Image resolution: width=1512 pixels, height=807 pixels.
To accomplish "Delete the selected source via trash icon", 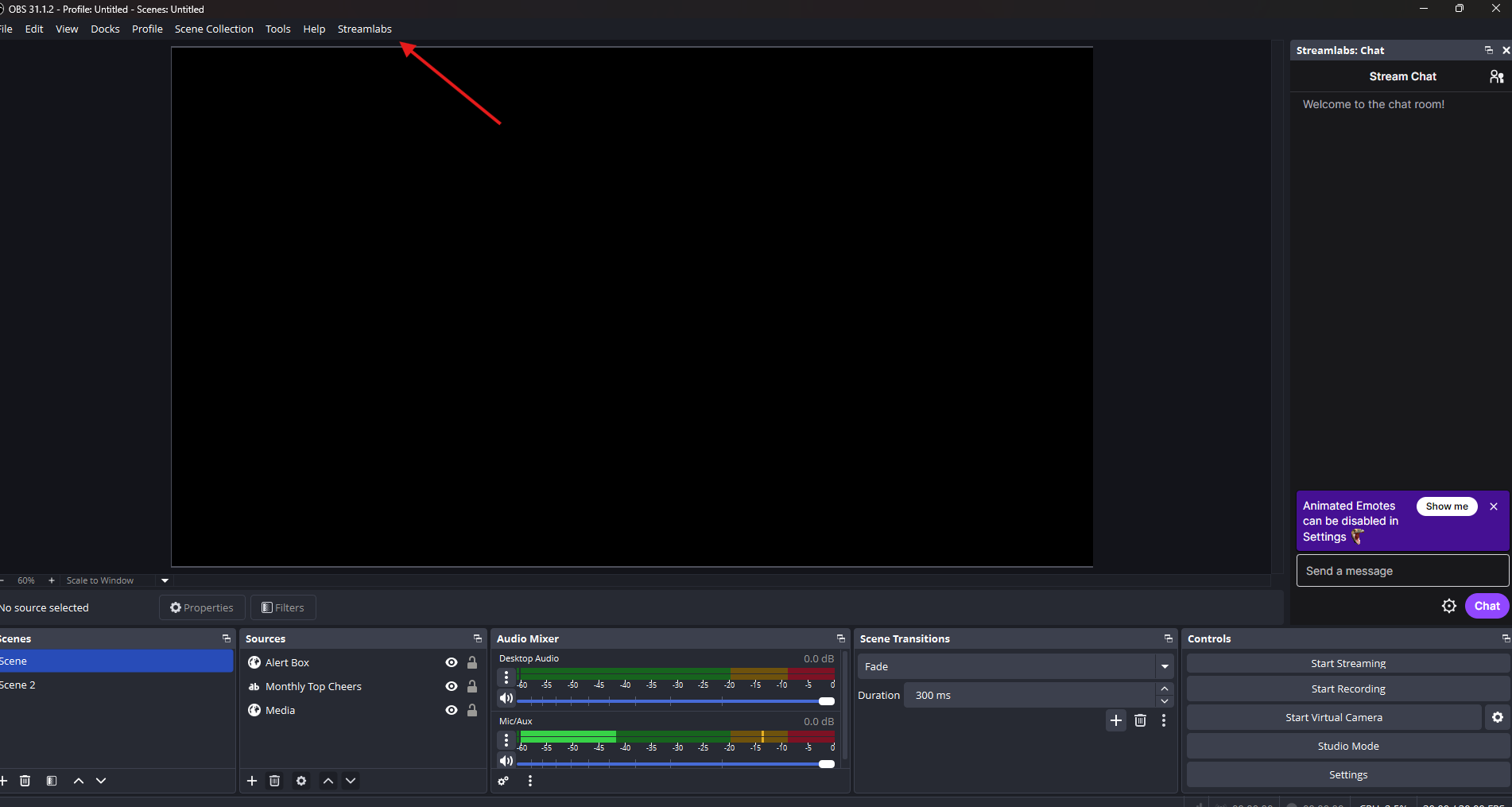I will 274,781.
